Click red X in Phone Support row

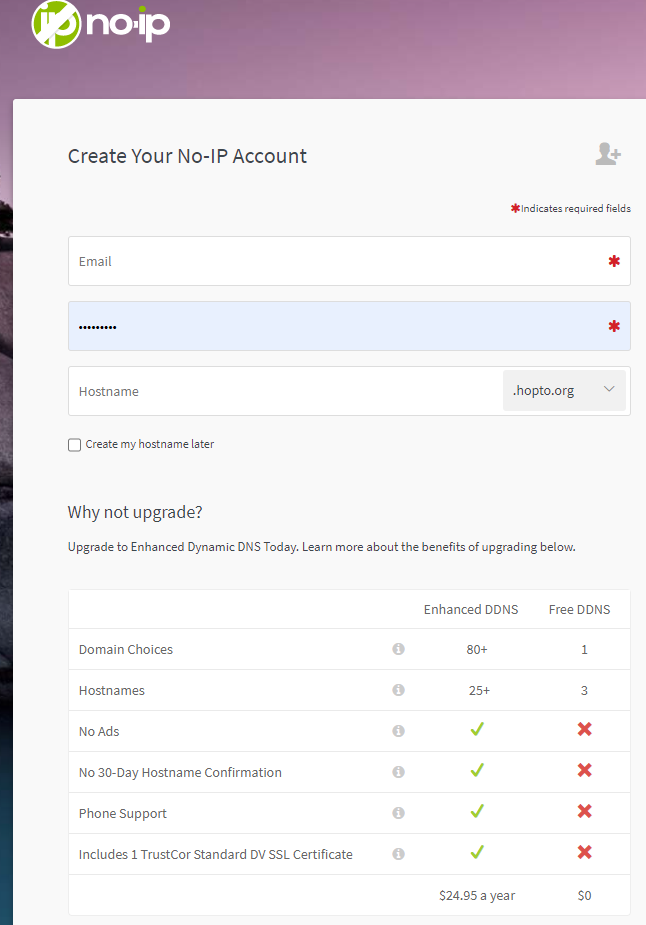585,812
